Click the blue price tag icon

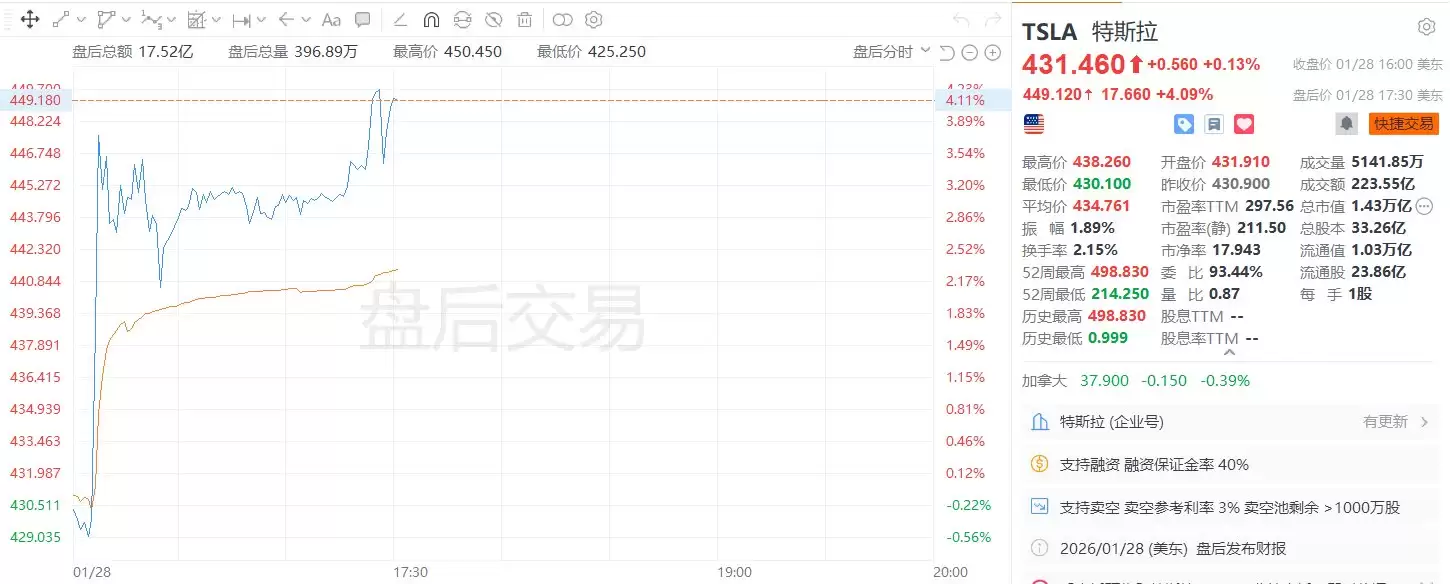pyautogui.click(x=1184, y=124)
